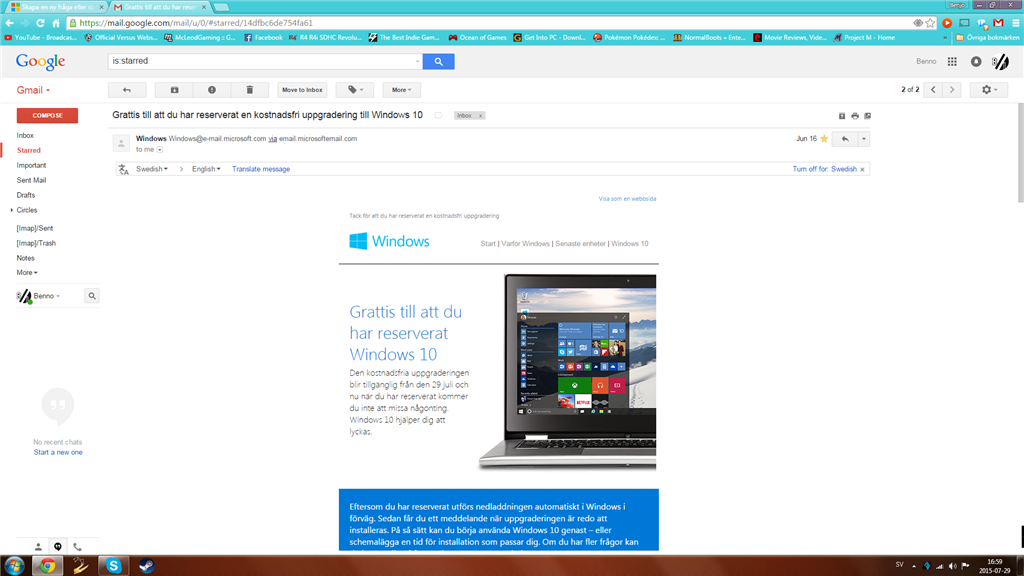This screenshot has height=576, width=1024.
Task: Click the Gmail page vertical scrollbar
Action: click(1021, 153)
